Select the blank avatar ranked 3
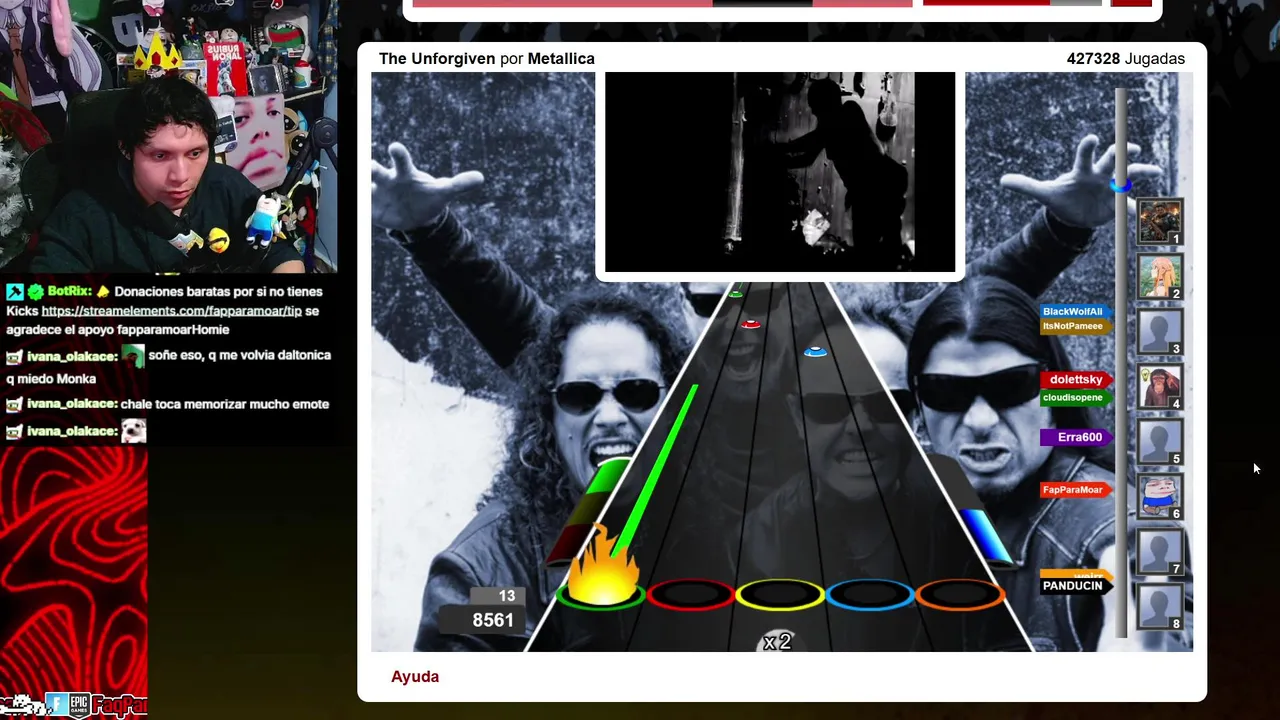The height and width of the screenshot is (720, 1280). coord(1160,331)
